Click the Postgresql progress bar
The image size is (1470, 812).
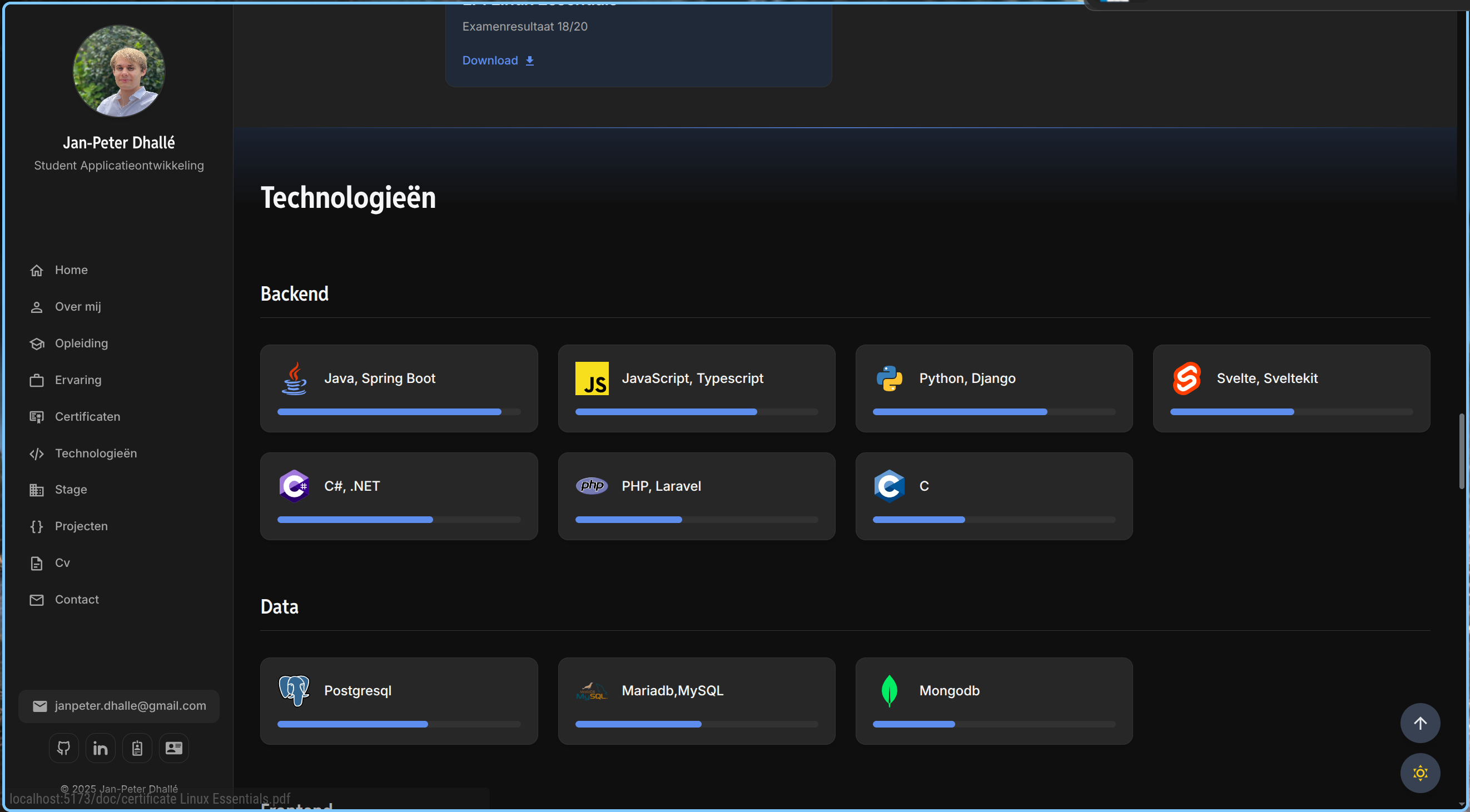(399, 724)
